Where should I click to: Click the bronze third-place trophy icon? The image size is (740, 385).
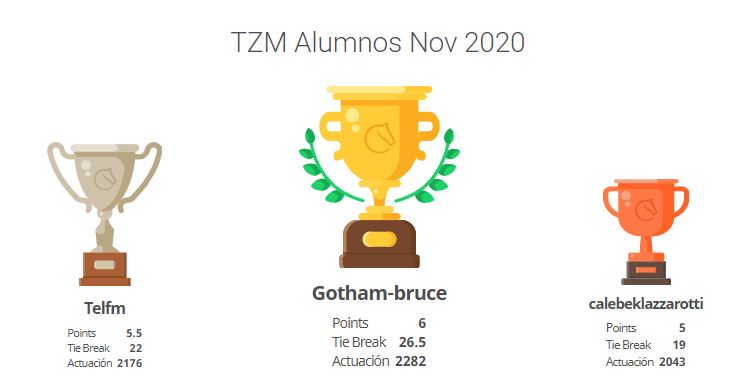click(646, 232)
